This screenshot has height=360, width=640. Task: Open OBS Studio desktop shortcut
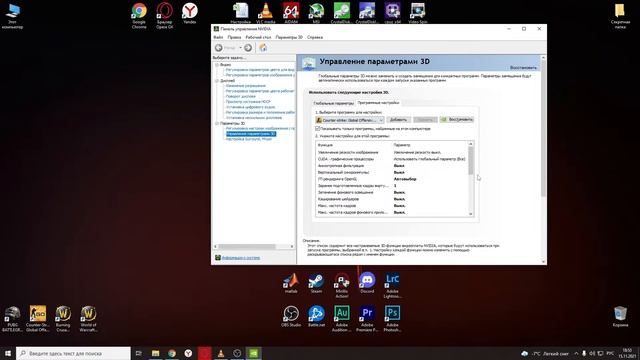pyautogui.click(x=291, y=316)
